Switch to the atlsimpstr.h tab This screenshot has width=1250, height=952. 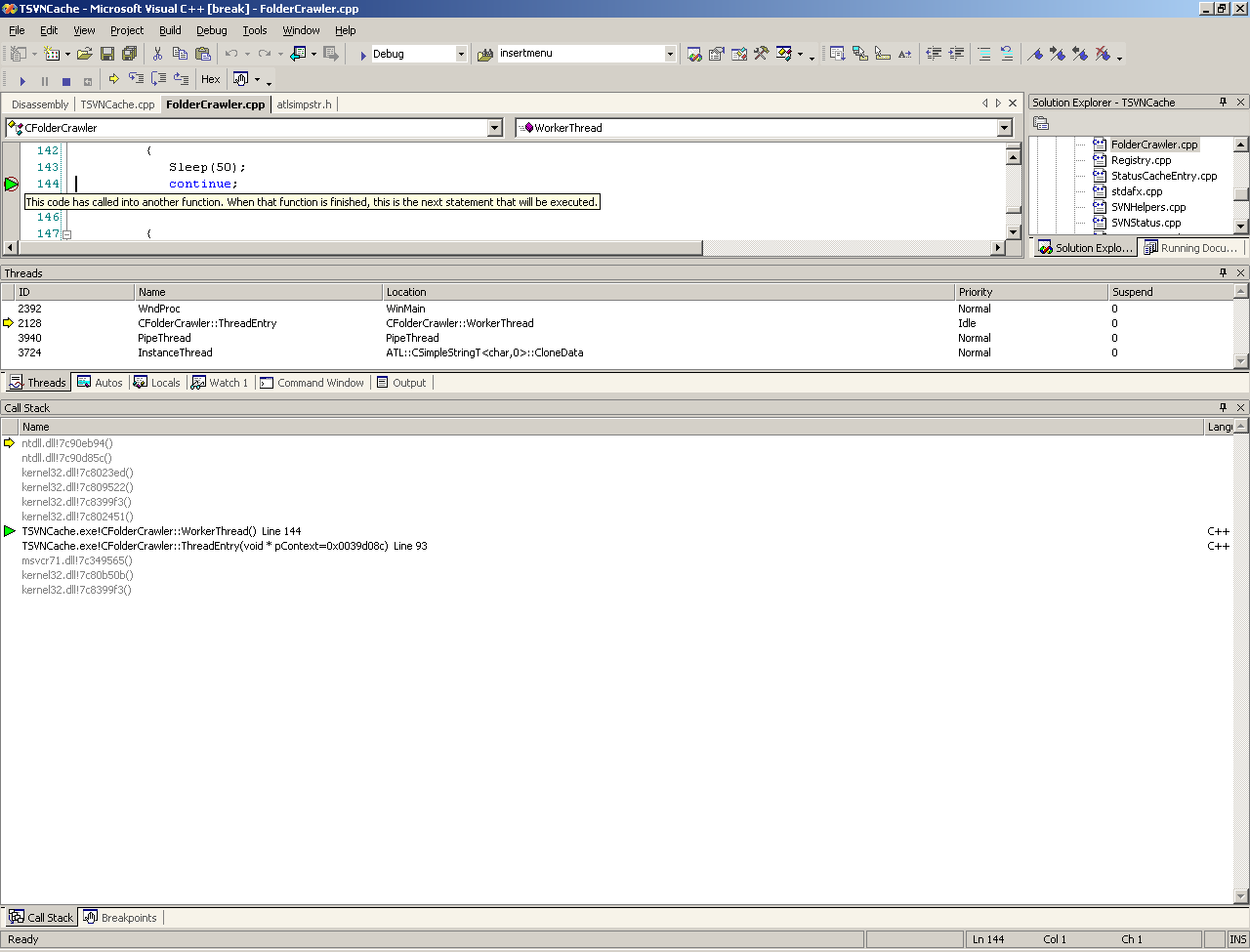tap(304, 104)
